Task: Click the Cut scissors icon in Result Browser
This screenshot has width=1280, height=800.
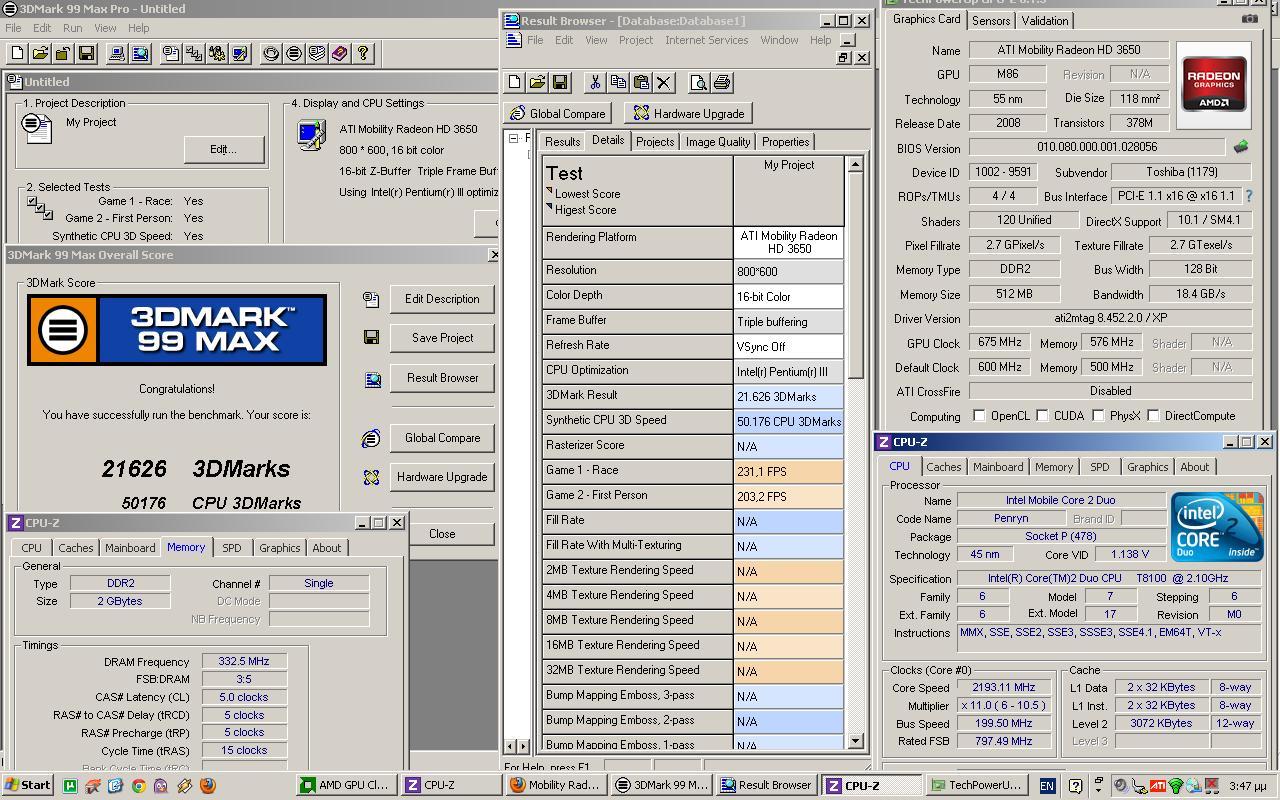Action: [x=595, y=82]
